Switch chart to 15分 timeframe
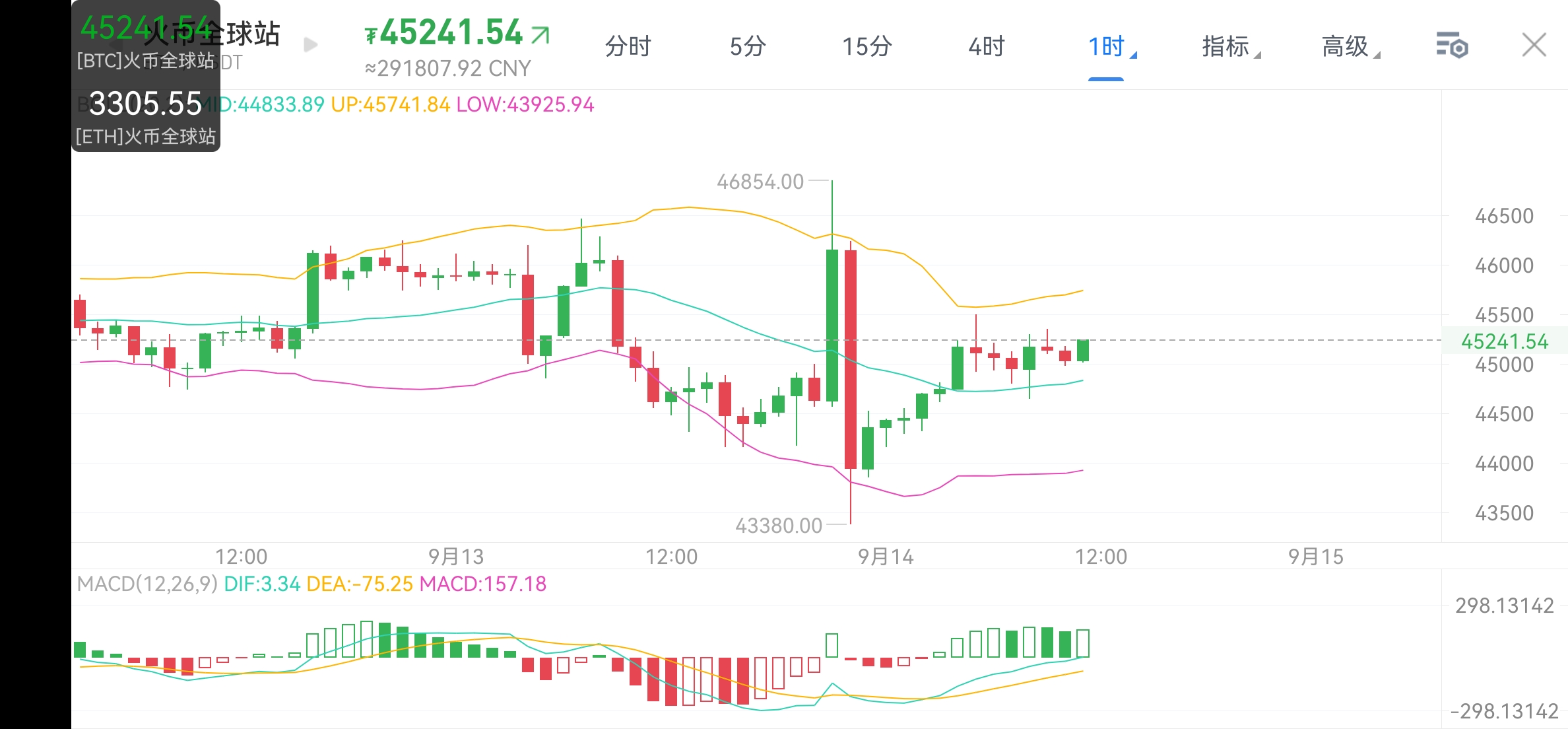Screen dimensions: 1568x729 (866, 46)
